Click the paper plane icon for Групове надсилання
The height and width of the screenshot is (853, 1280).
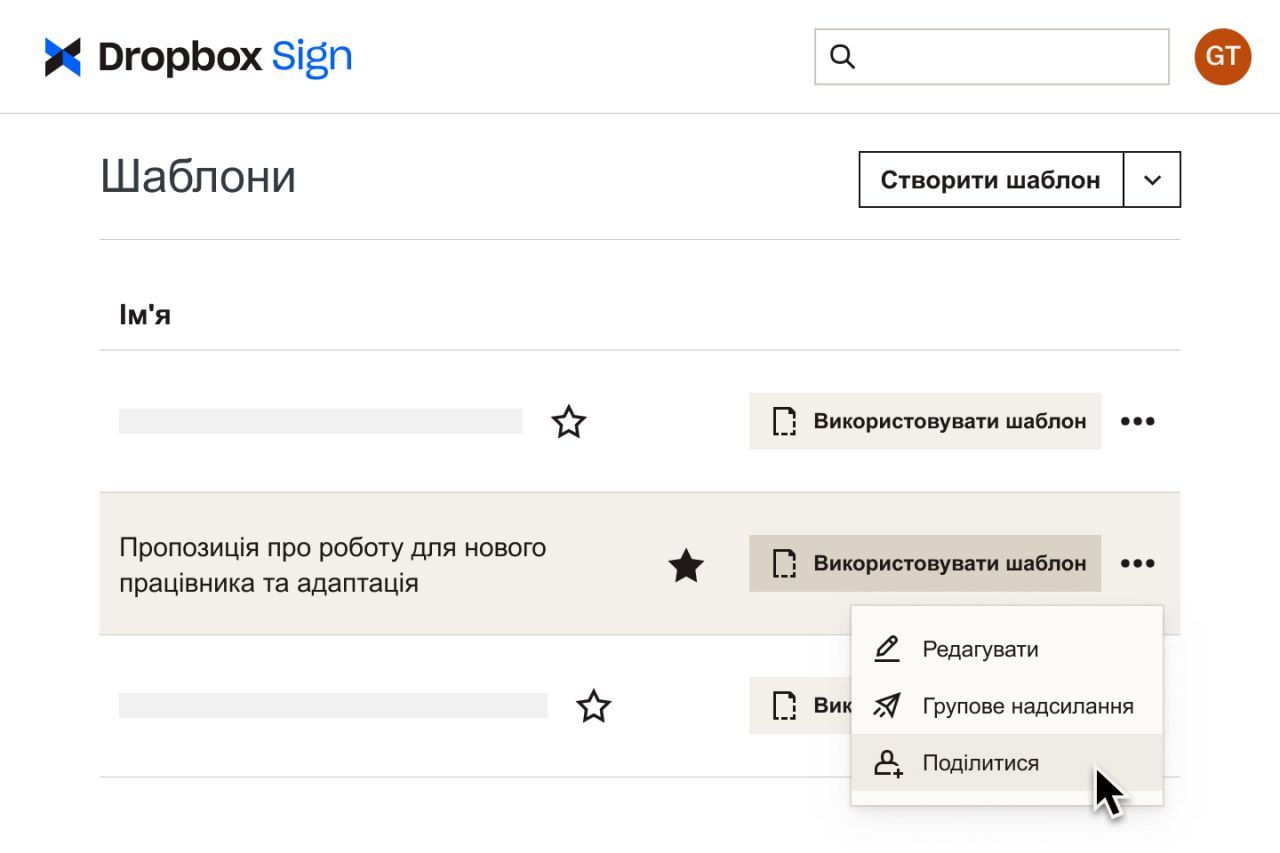(886, 705)
